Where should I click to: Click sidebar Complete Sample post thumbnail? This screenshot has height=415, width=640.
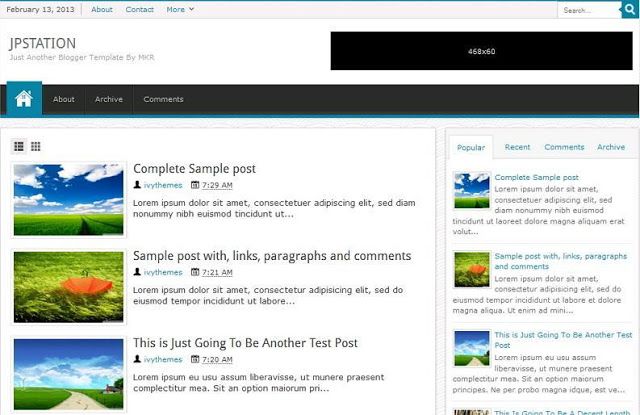(x=472, y=191)
